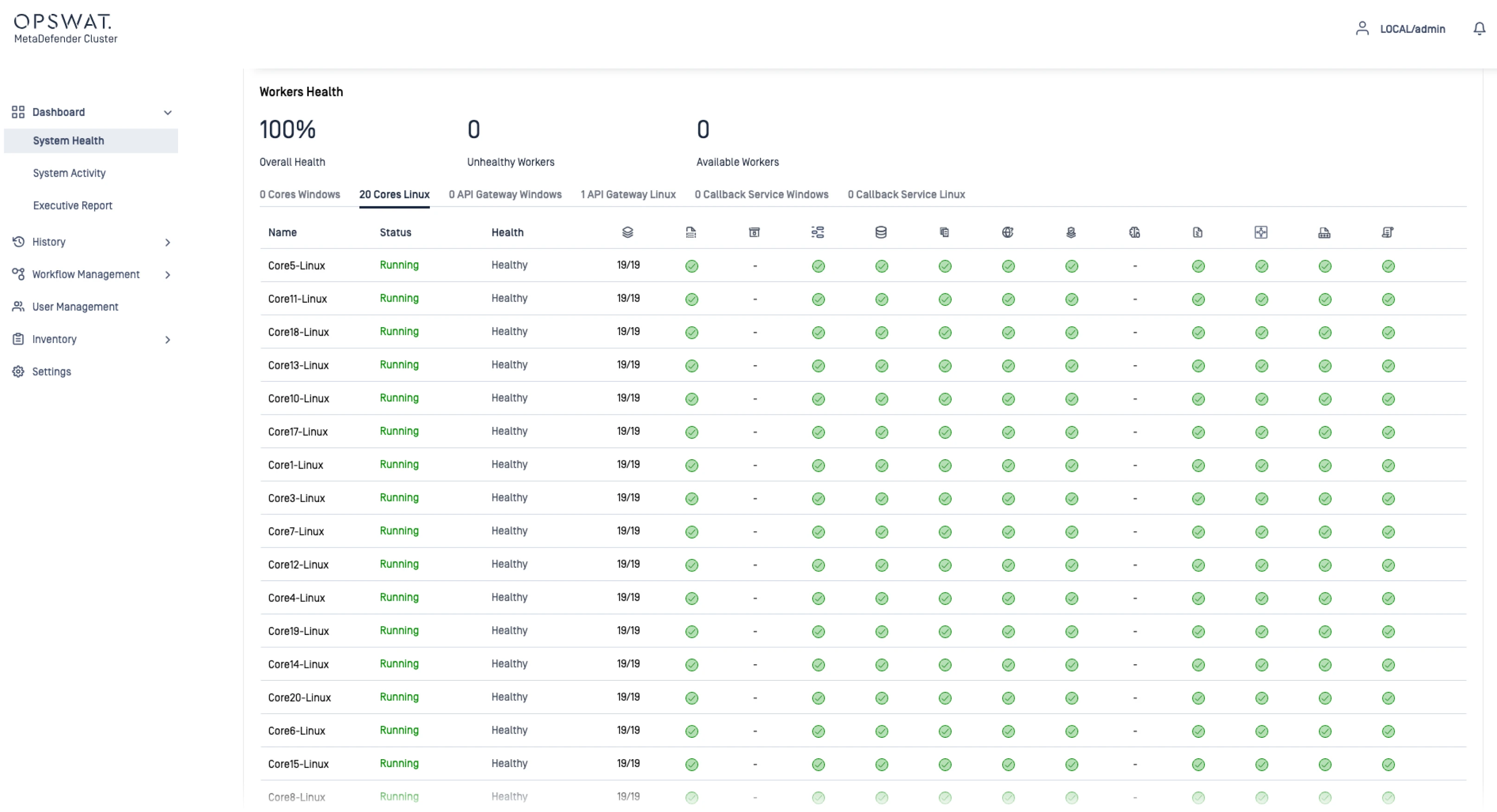Go to Executive Report

click(73, 206)
